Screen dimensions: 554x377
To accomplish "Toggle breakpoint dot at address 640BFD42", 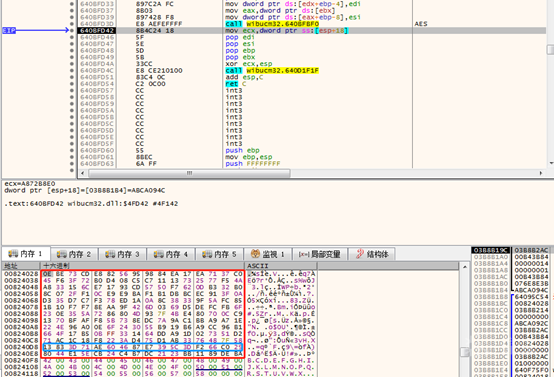I will [72, 30].
